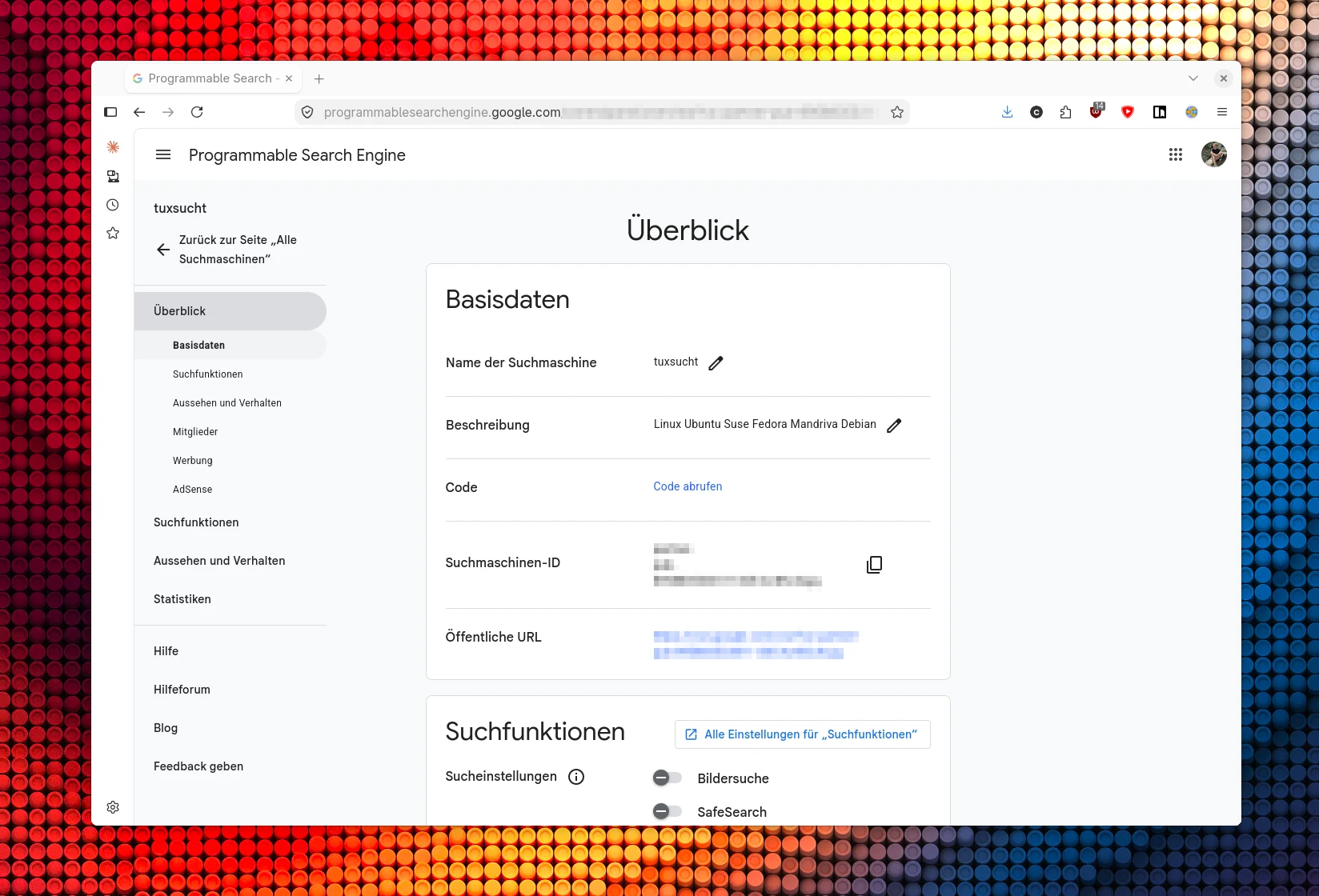Close the Programmable Search tab

289,78
